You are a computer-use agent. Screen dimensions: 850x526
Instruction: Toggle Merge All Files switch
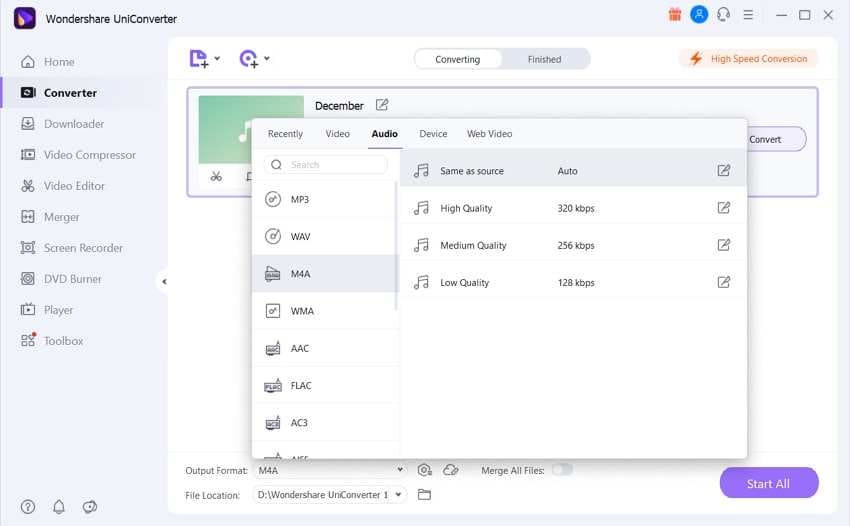click(562, 470)
